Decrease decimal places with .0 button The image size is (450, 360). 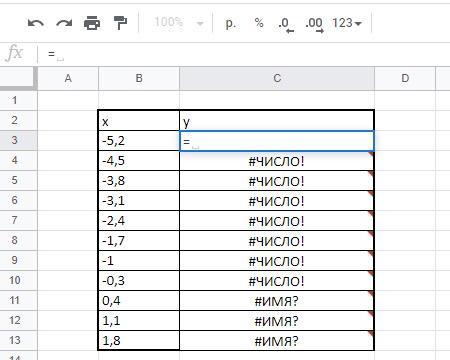[286, 25]
